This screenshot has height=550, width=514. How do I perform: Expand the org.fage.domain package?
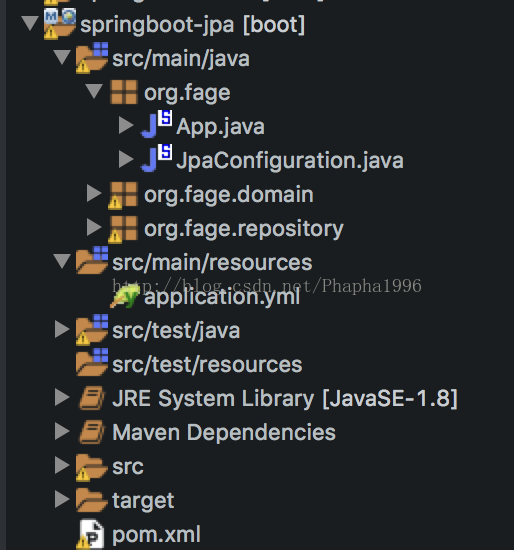coord(94,193)
